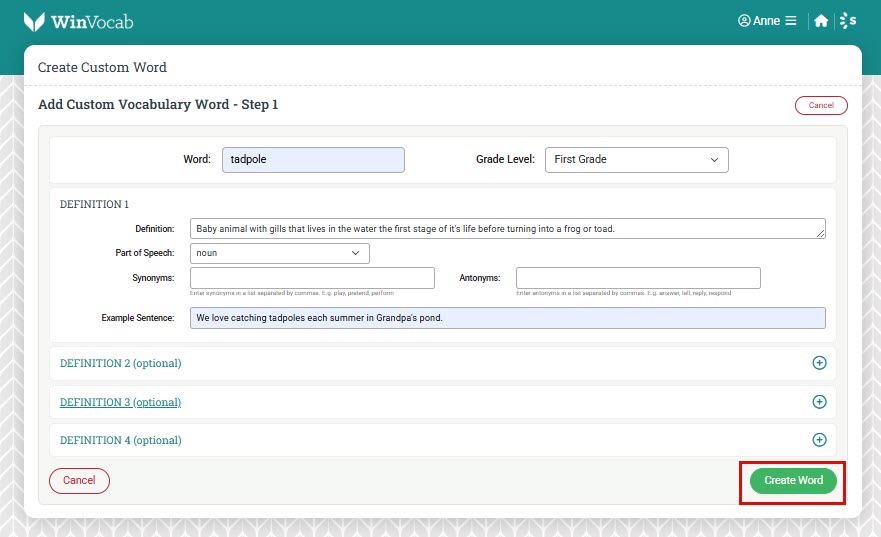The width and height of the screenshot is (881, 537).
Task: Open the Anne user account menu
Action: [759, 21]
